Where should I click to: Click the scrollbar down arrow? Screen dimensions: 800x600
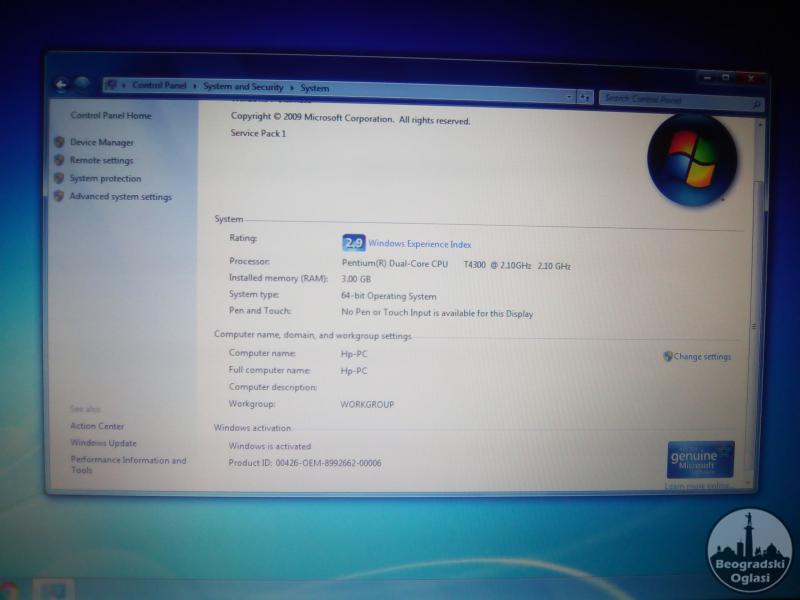[x=749, y=482]
